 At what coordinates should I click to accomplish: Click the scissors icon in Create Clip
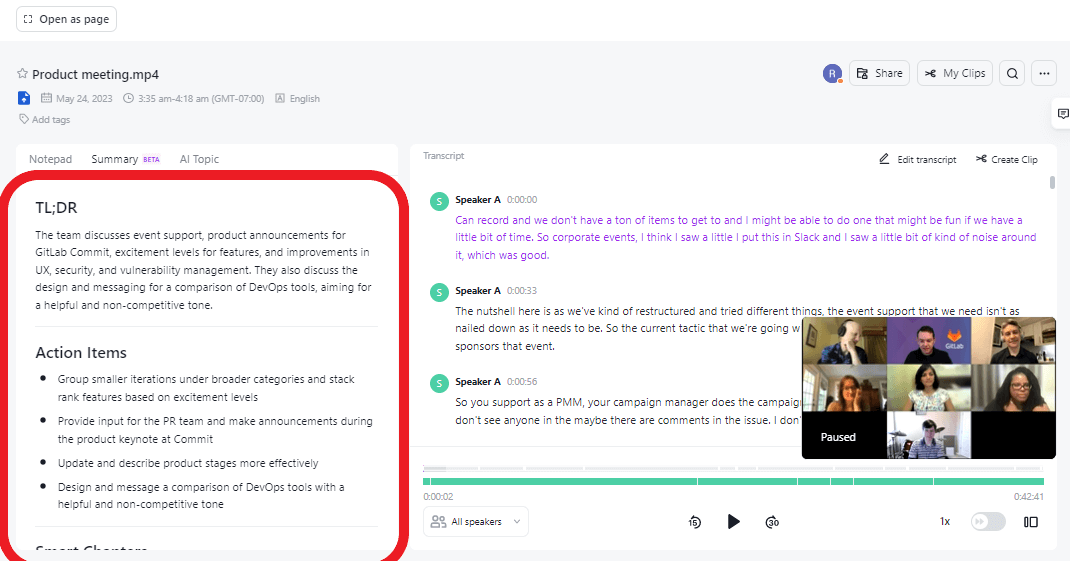[981, 158]
